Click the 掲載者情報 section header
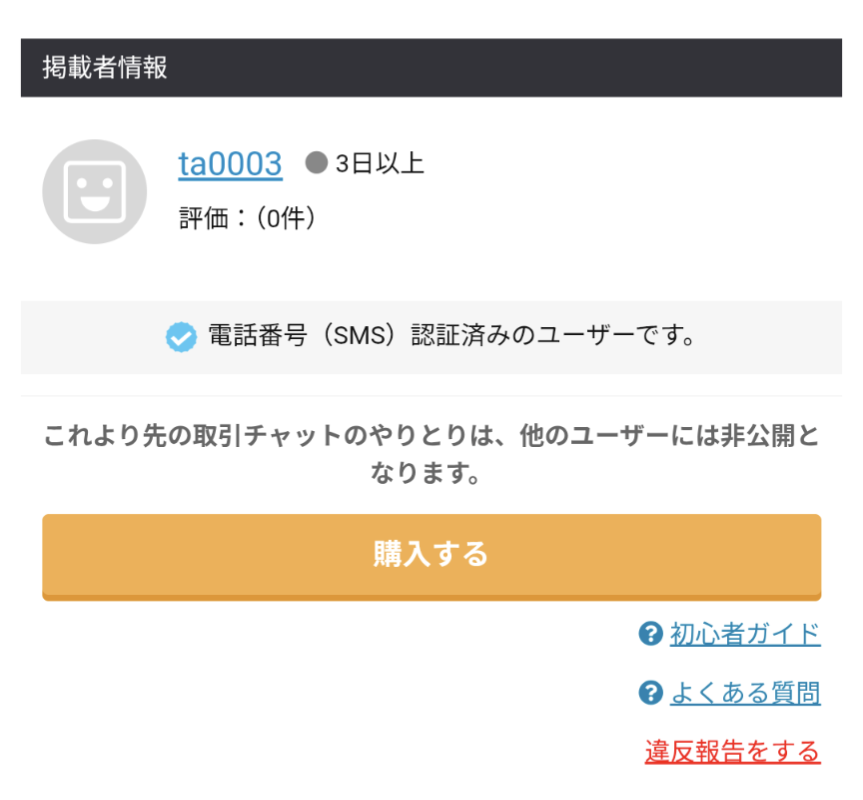Viewport: 863px width, 800px height. tap(105, 68)
